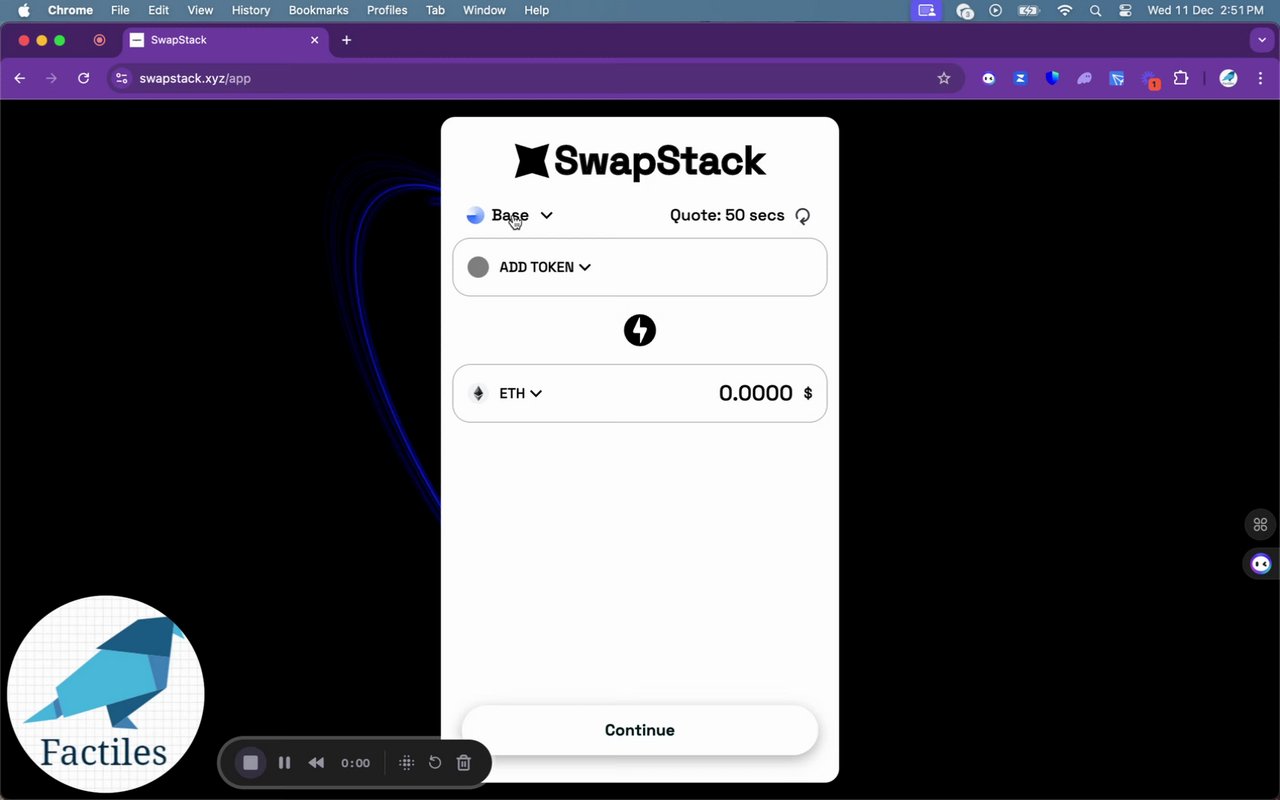Open the Bookmarks menu
This screenshot has height=800, width=1280.
tap(318, 10)
